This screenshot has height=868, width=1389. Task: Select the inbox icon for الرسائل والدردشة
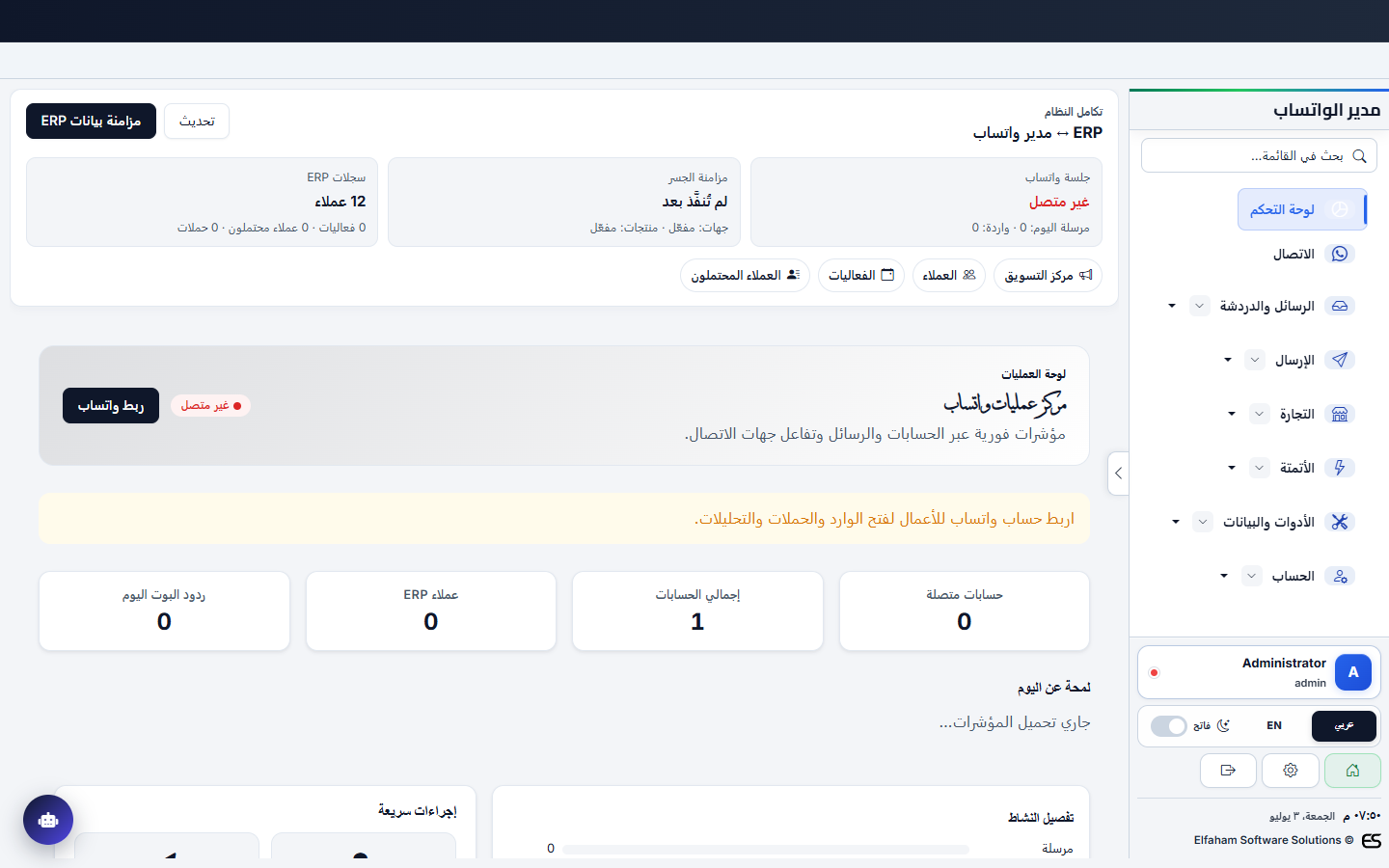click(1340, 306)
